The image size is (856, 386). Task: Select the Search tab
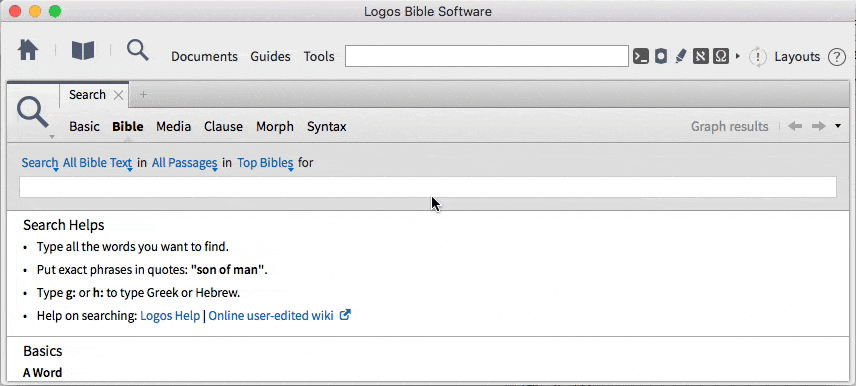point(87,95)
